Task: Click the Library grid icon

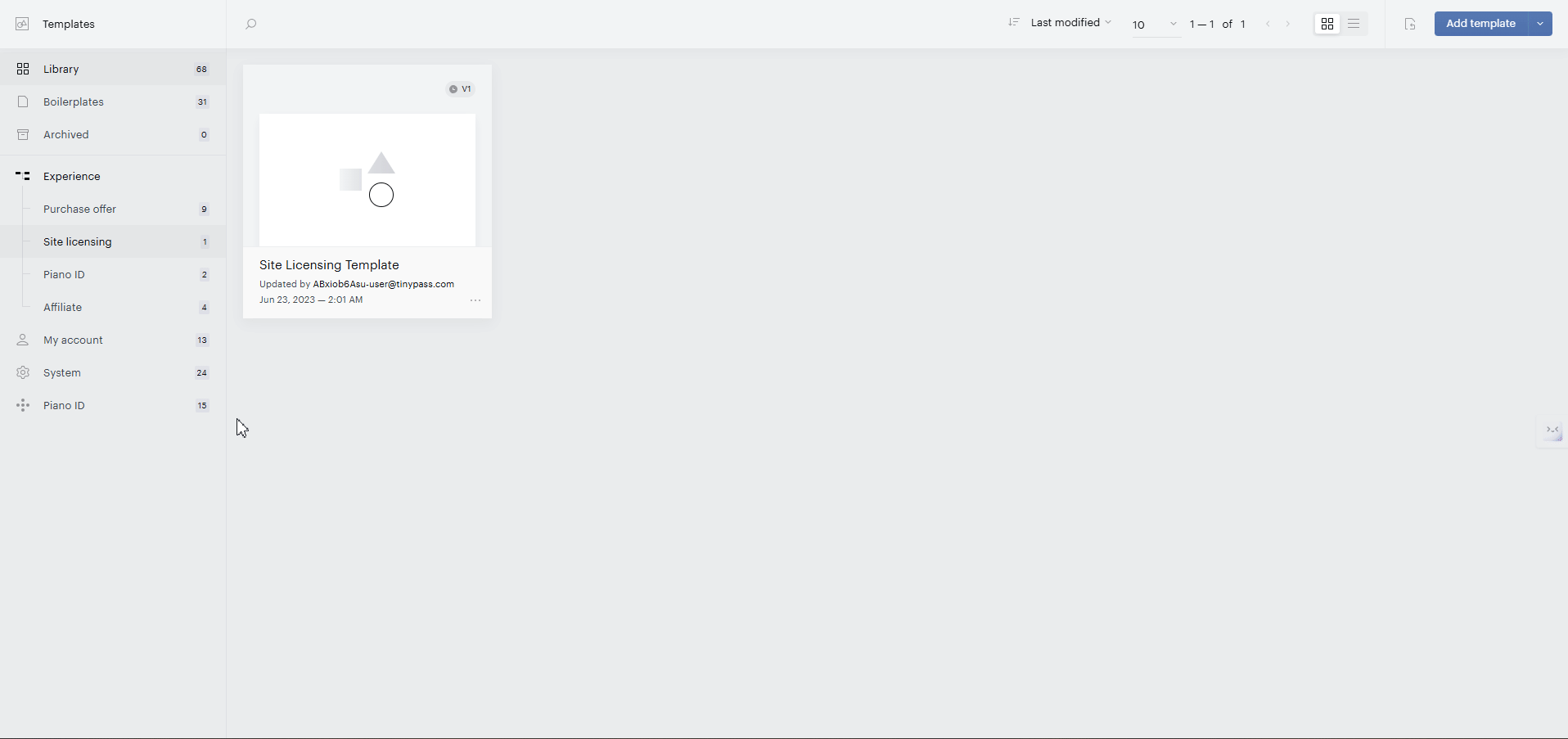Action: [23, 69]
